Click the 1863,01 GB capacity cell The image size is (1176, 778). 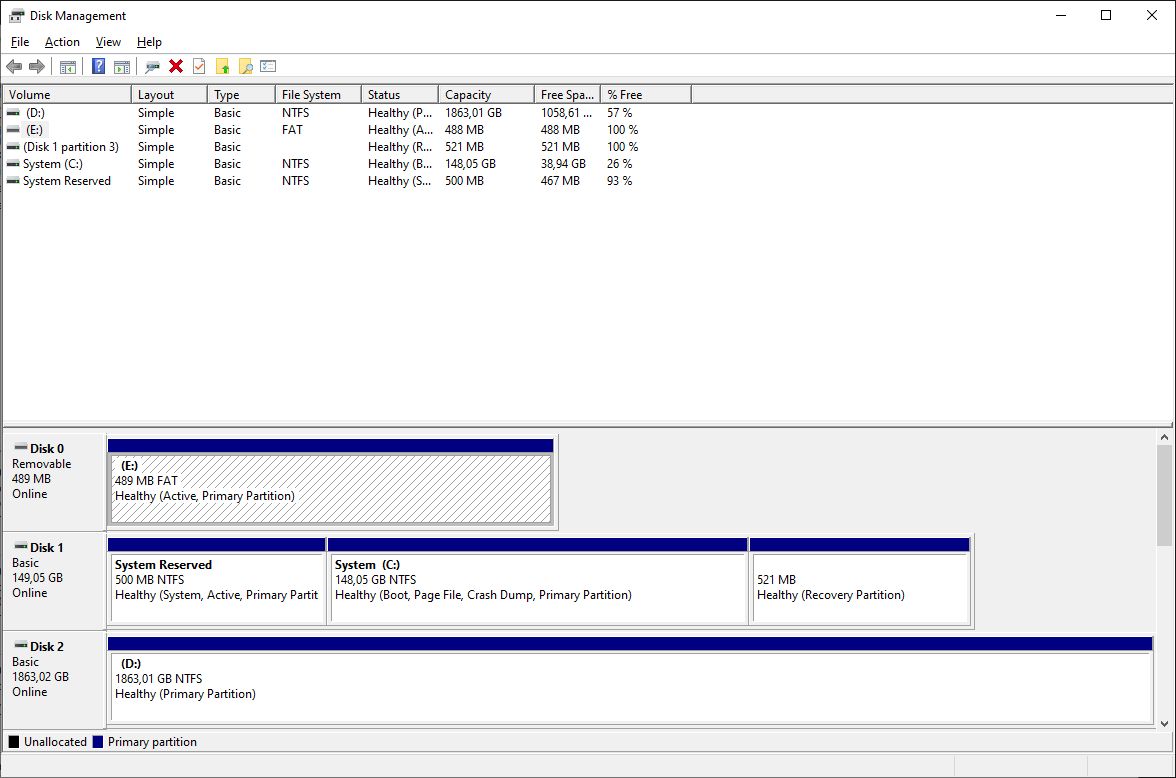pyautogui.click(x=473, y=113)
